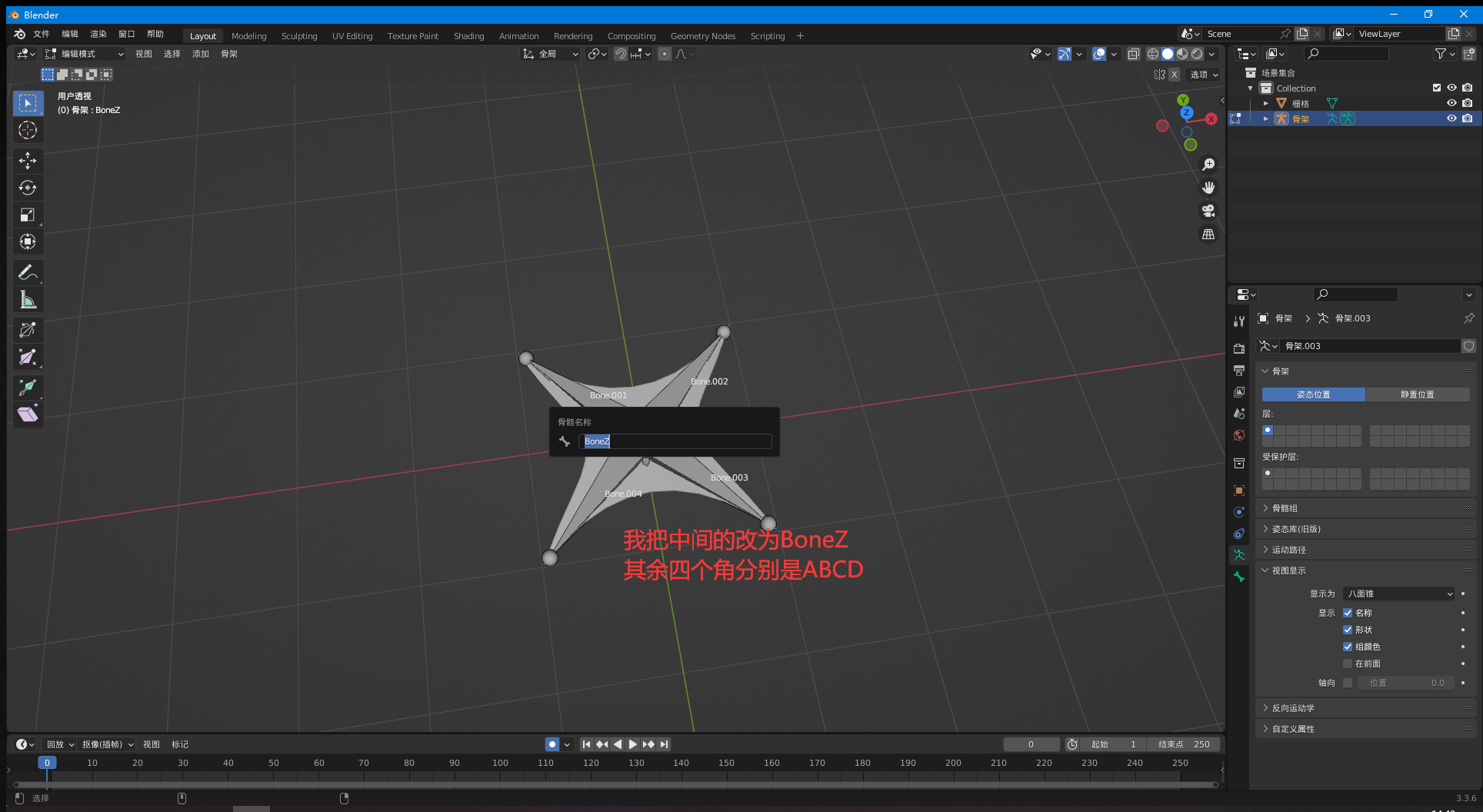
Task: Activate the Rotate tool
Action: [28, 188]
